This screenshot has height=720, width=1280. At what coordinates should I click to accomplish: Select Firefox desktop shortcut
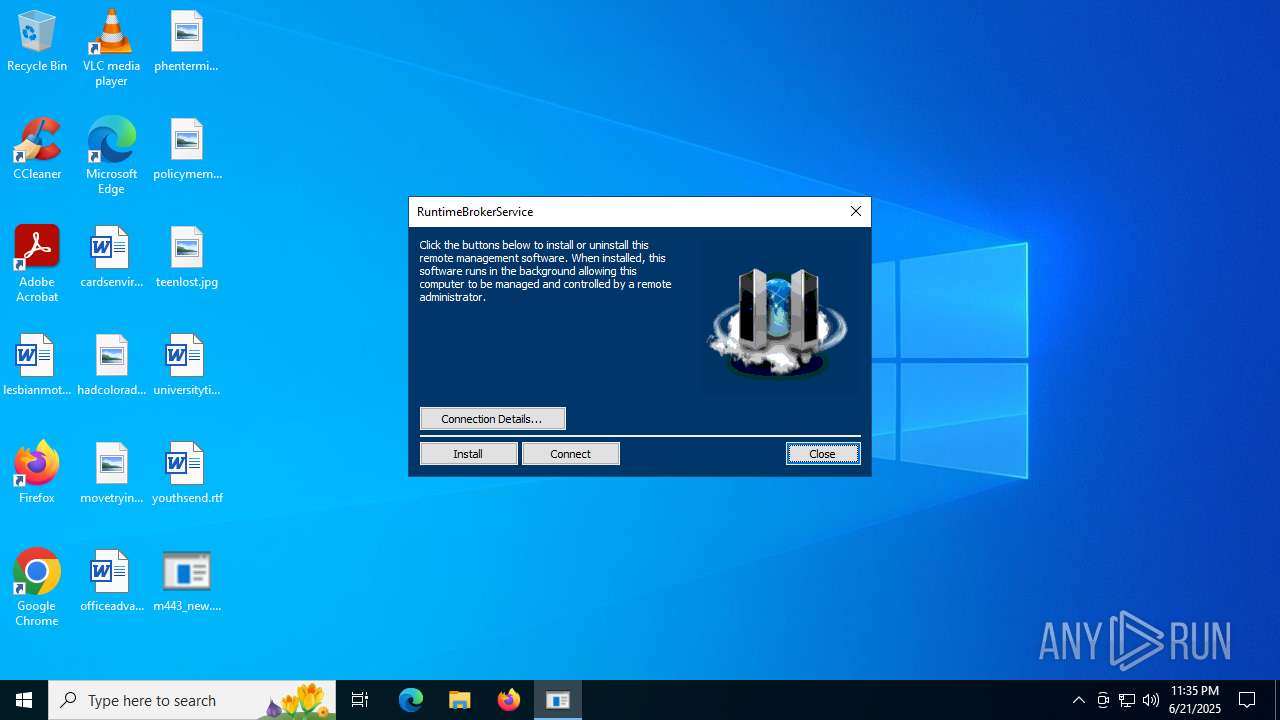(x=37, y=473)
